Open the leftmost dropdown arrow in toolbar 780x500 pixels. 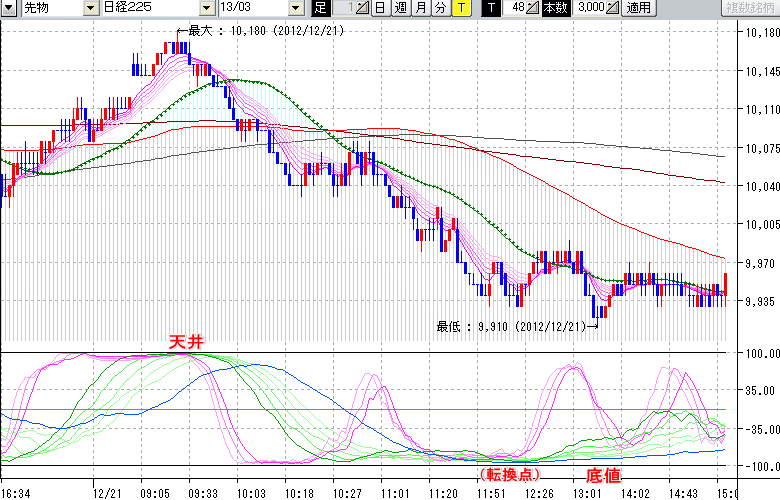point(10,8)
